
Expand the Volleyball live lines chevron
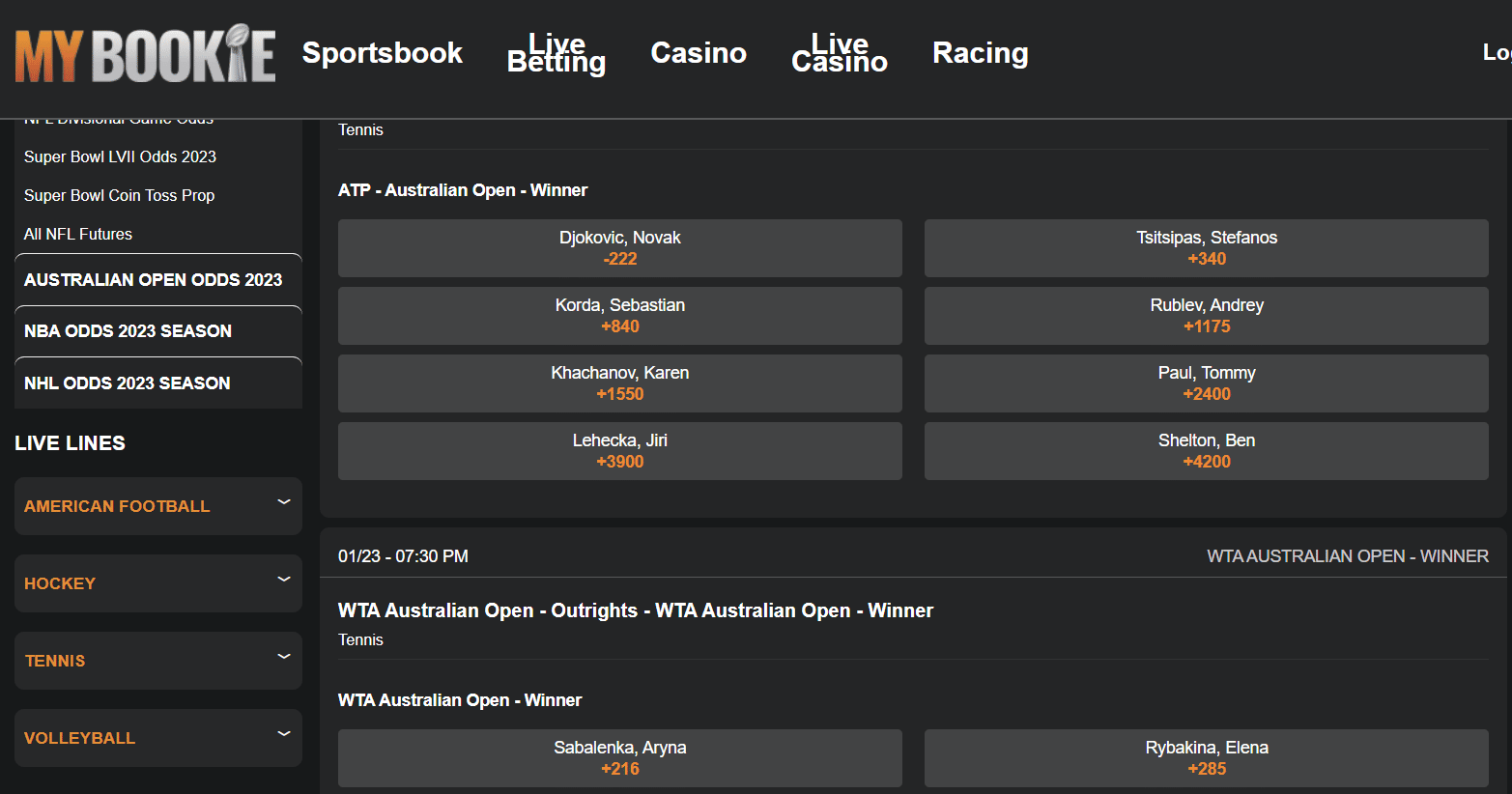pos(284,734)
